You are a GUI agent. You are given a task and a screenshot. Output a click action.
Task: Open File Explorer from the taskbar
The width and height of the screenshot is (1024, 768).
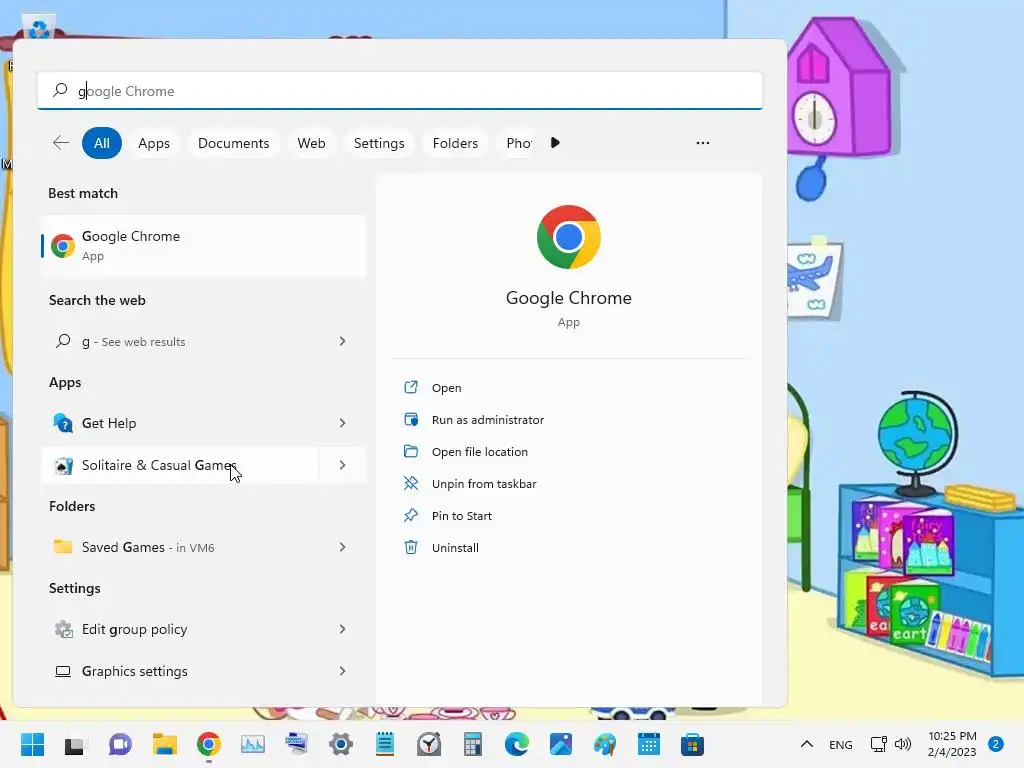click(165, 744)
